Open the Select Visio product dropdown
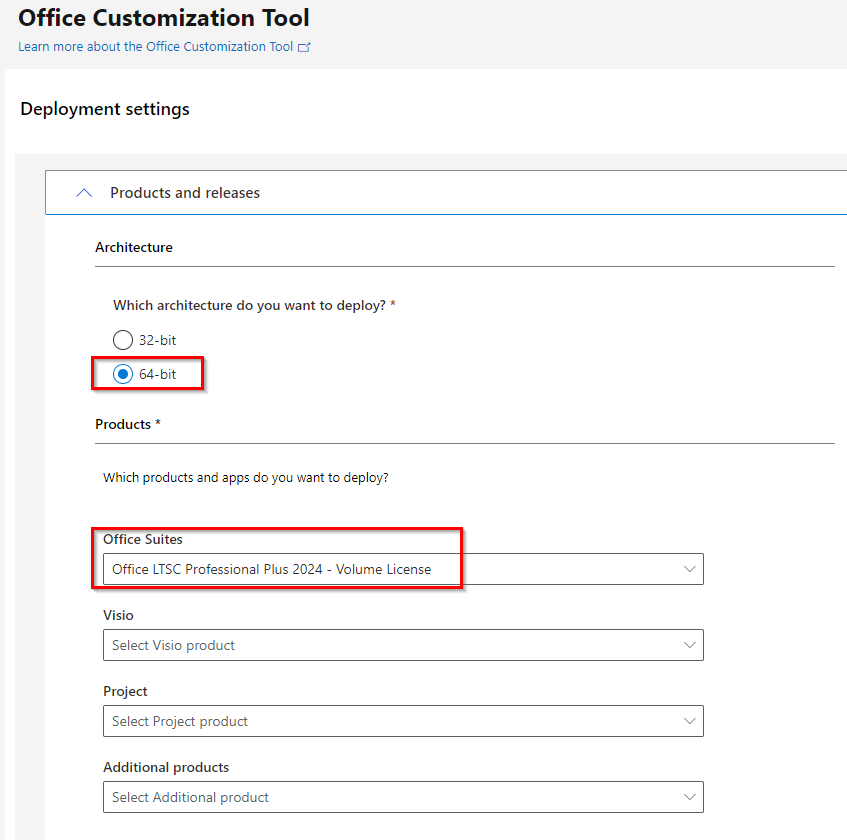 pos(403,645)
